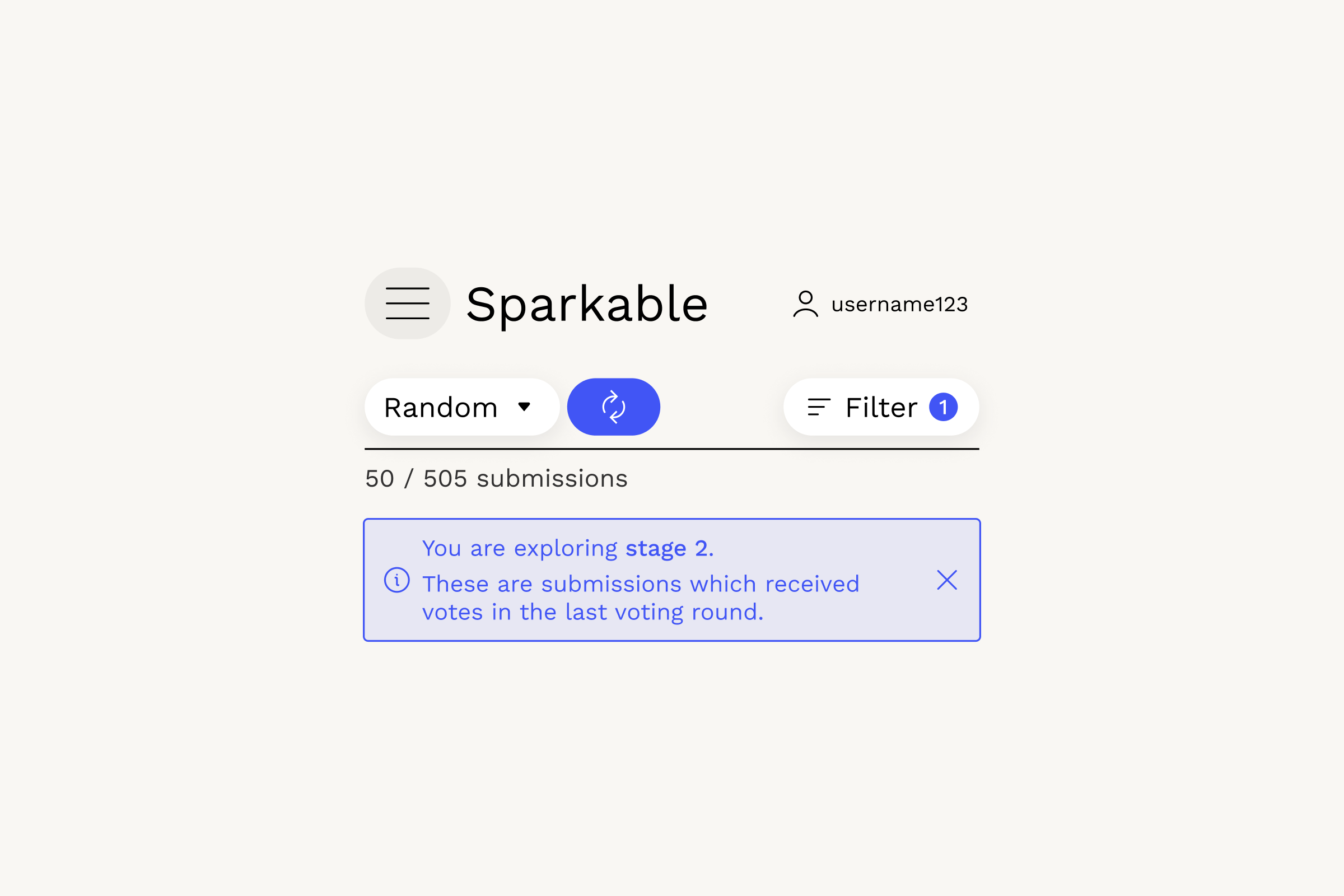The image size is (1344, 896).
Task: Click the Sparkable logo title
Action: 587,305
